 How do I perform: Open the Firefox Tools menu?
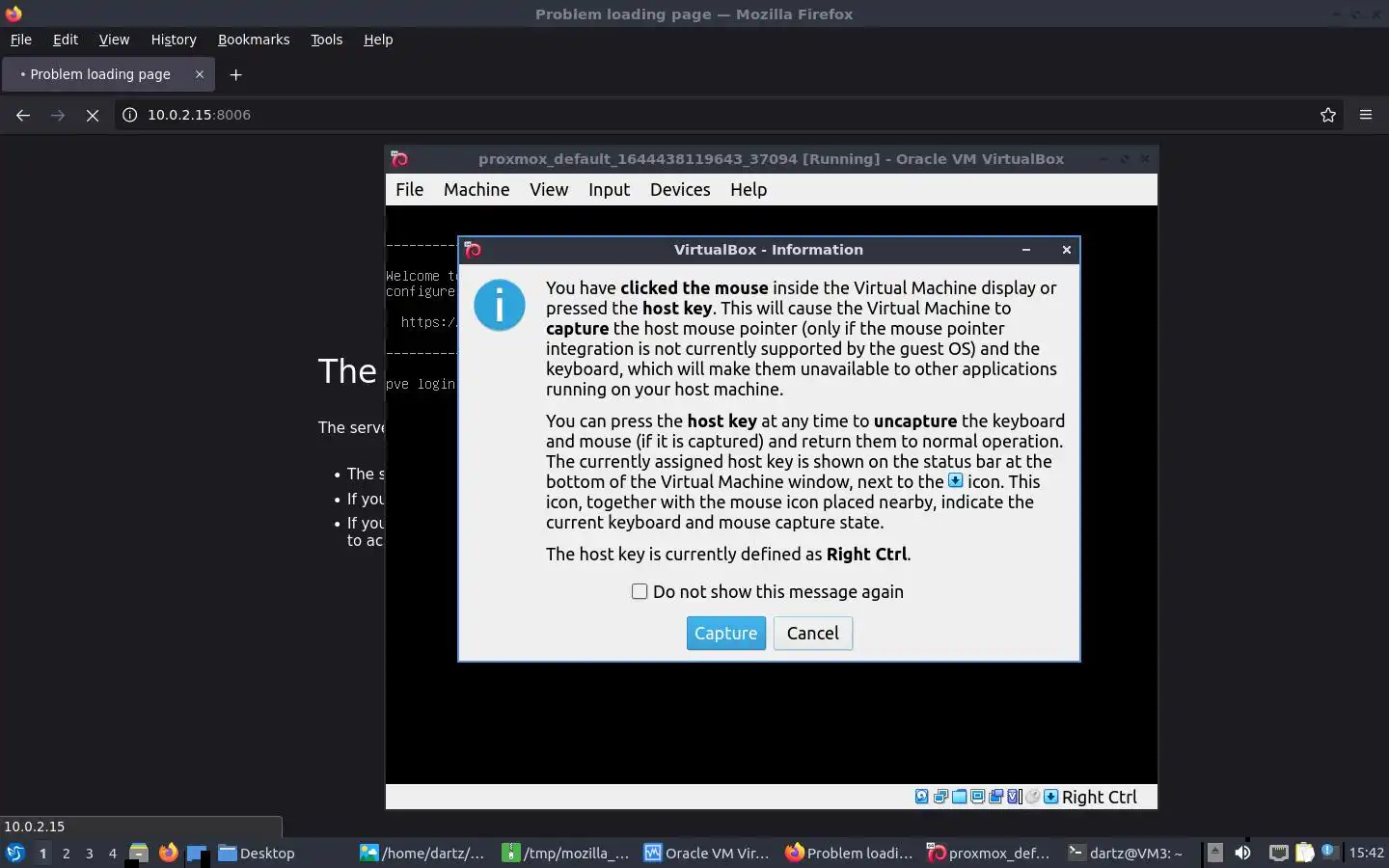pyautogui.click(x=326, y=40)
